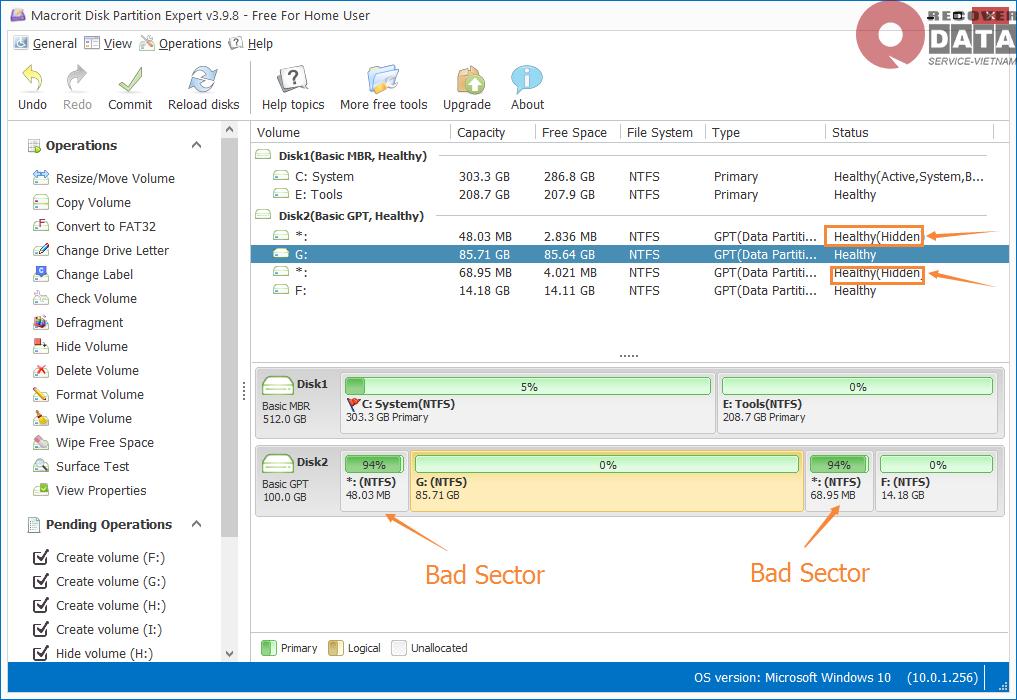Sort by File System column header

tap(663, 132)
